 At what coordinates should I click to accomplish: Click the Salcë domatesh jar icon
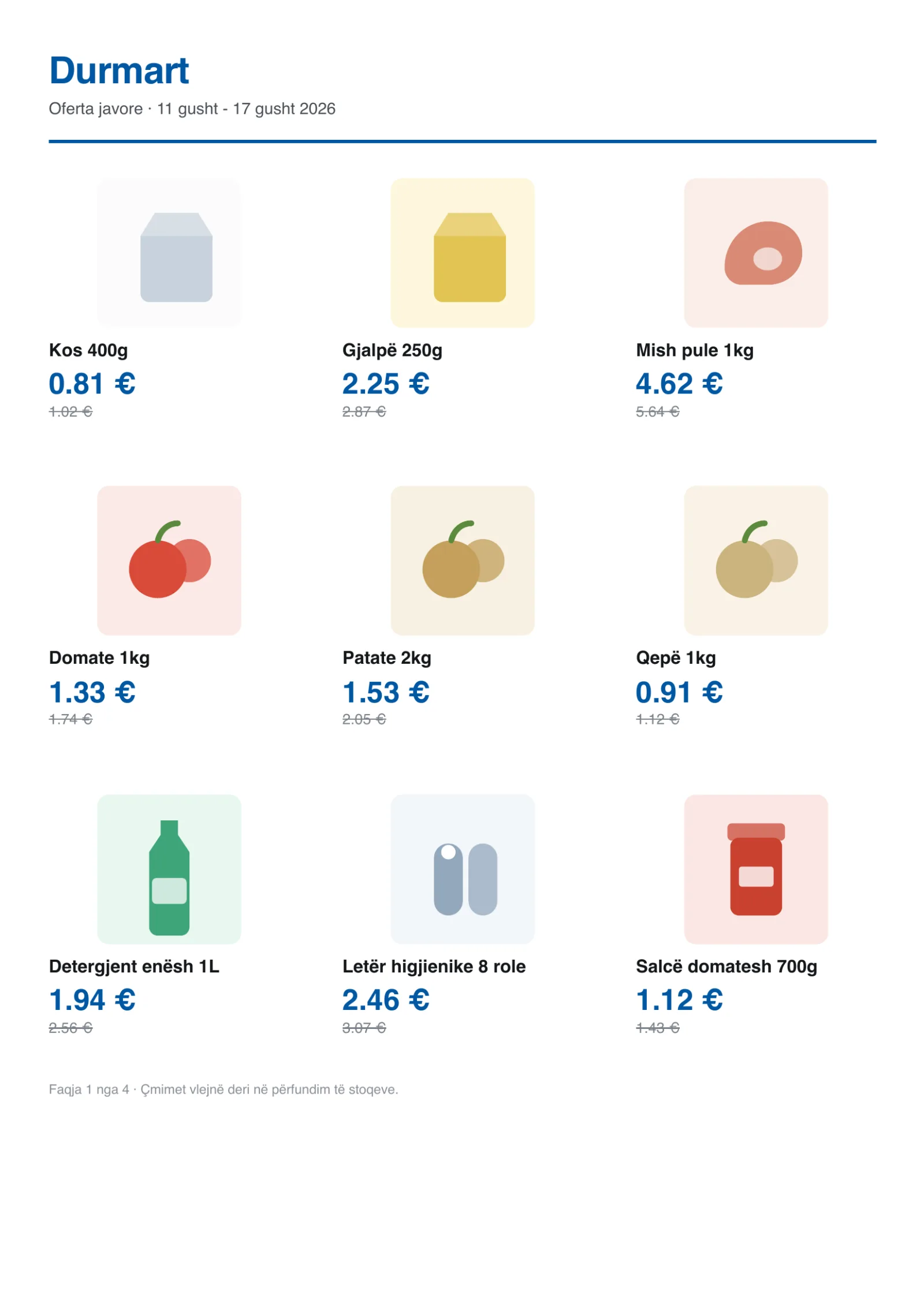coord(755,868)
